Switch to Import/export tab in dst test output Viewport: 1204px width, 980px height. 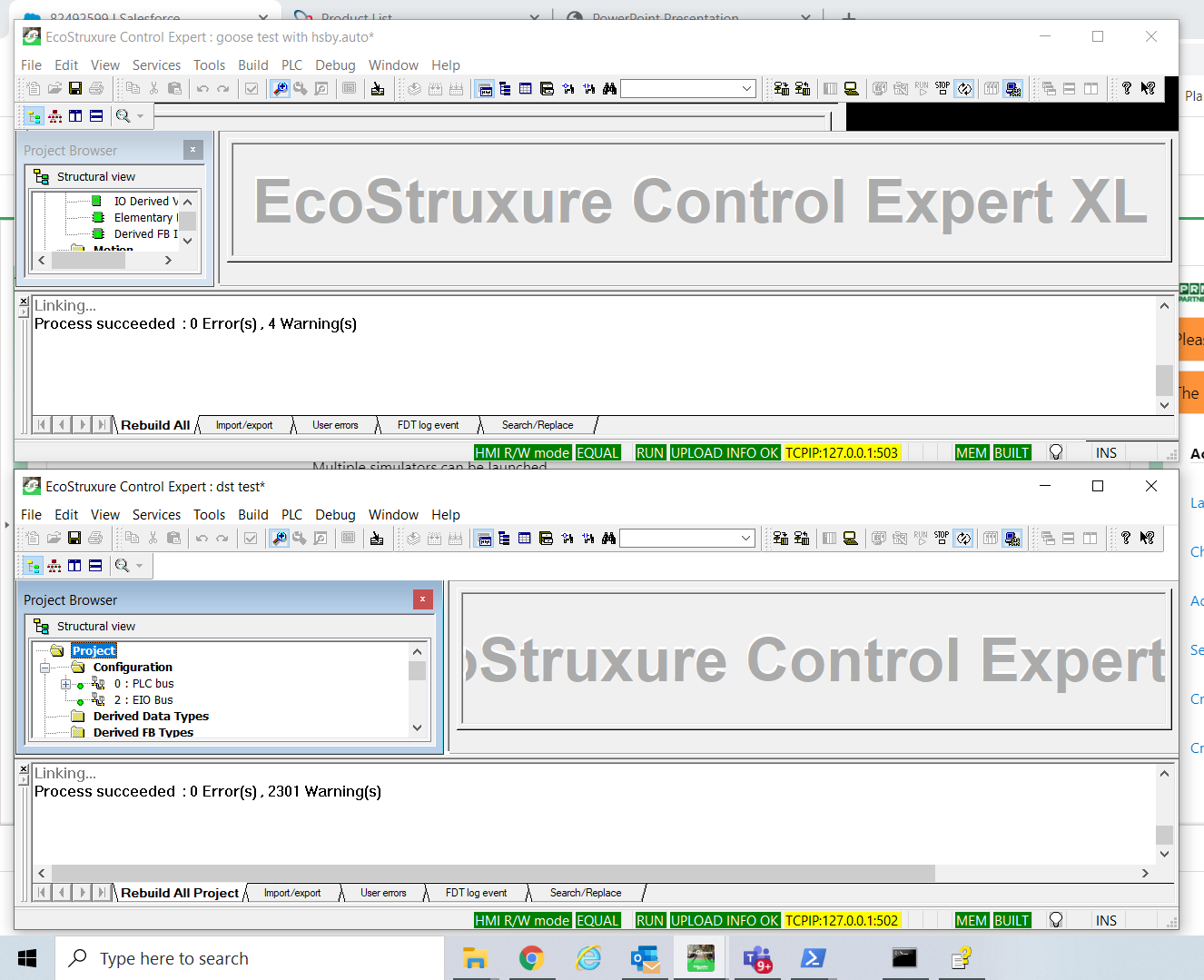coord(292,893)
